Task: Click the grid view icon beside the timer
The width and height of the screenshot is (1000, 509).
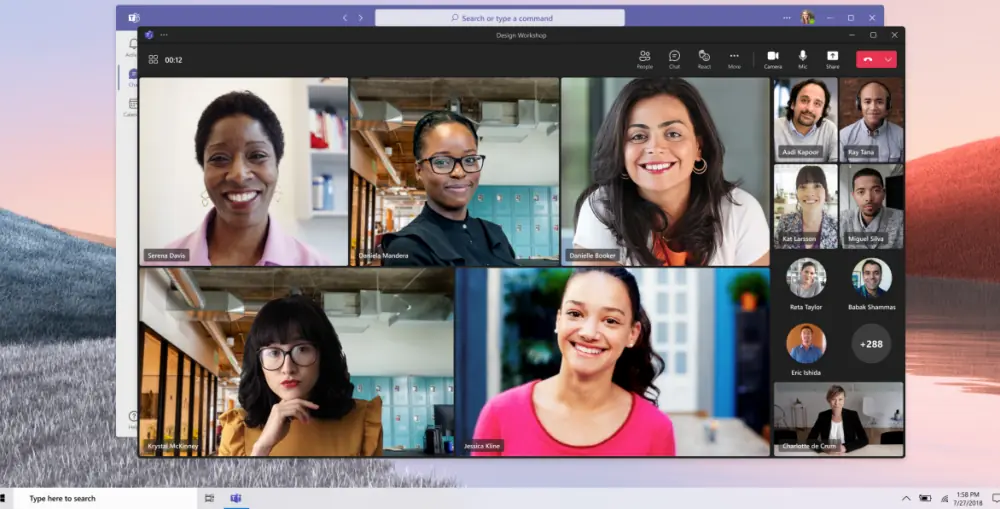Action: [153, 59]
